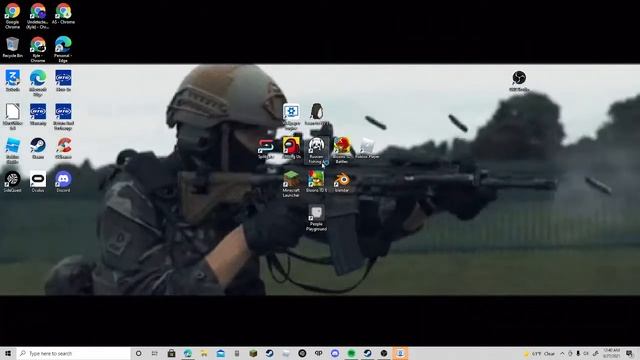Screen dimensions: 640x360
Task: Open the weather widget in the taskbar
Action: [x=540, y=353]
